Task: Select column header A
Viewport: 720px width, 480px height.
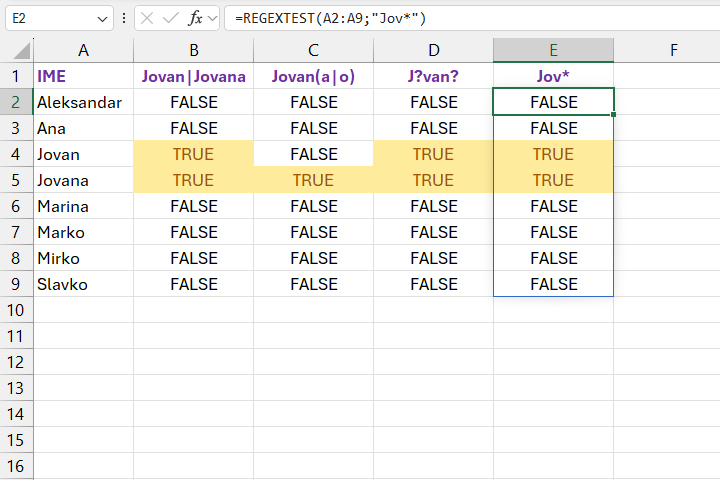Action: pos(83,50)
